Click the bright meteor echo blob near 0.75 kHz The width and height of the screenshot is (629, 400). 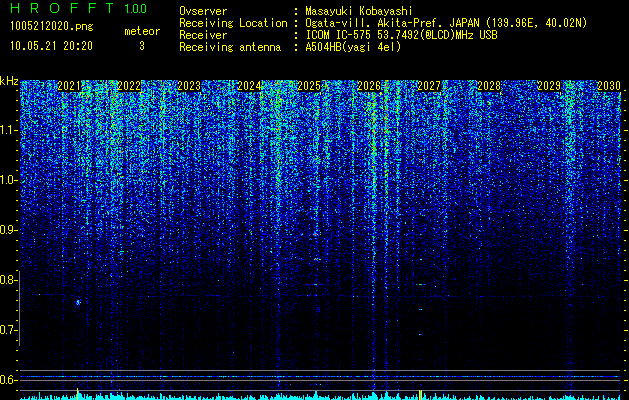tap(78, 302)
